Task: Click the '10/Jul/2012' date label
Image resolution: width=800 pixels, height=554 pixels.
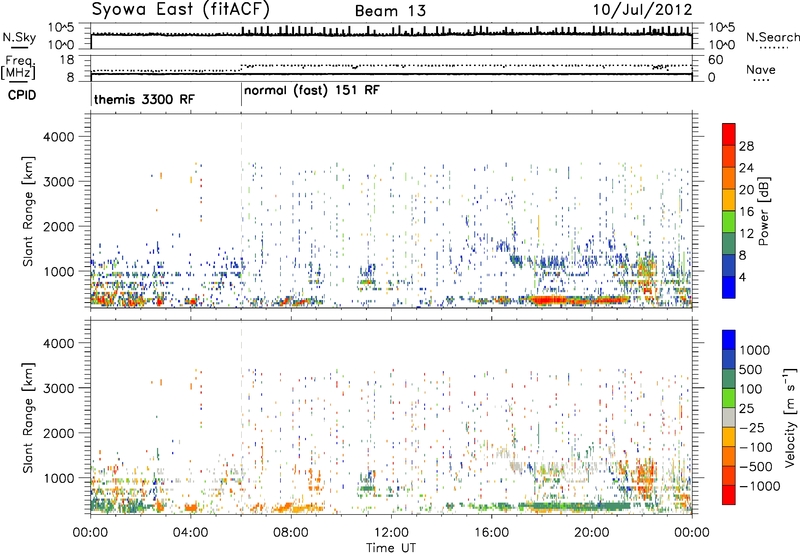Action: (x=642, y=10)
